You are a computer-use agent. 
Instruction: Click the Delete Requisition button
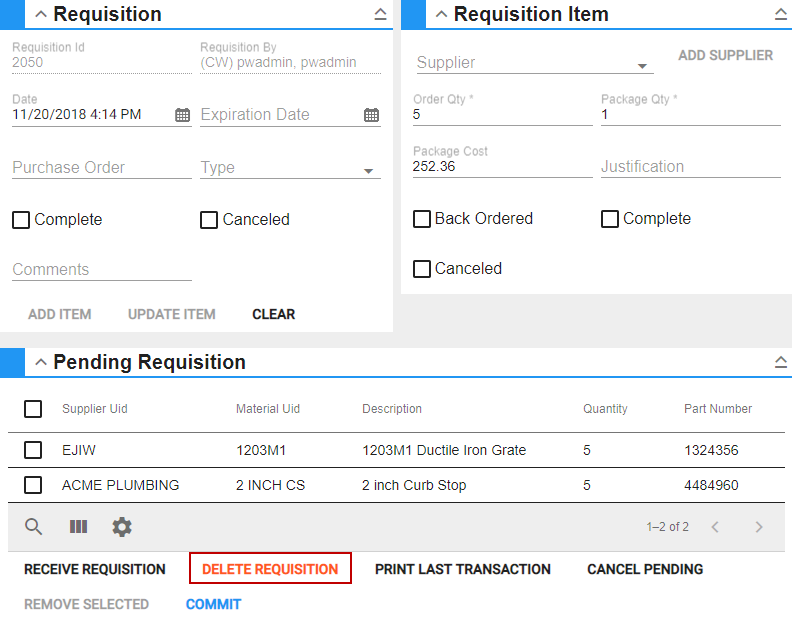pyautogui.click(x=270, y=569)
